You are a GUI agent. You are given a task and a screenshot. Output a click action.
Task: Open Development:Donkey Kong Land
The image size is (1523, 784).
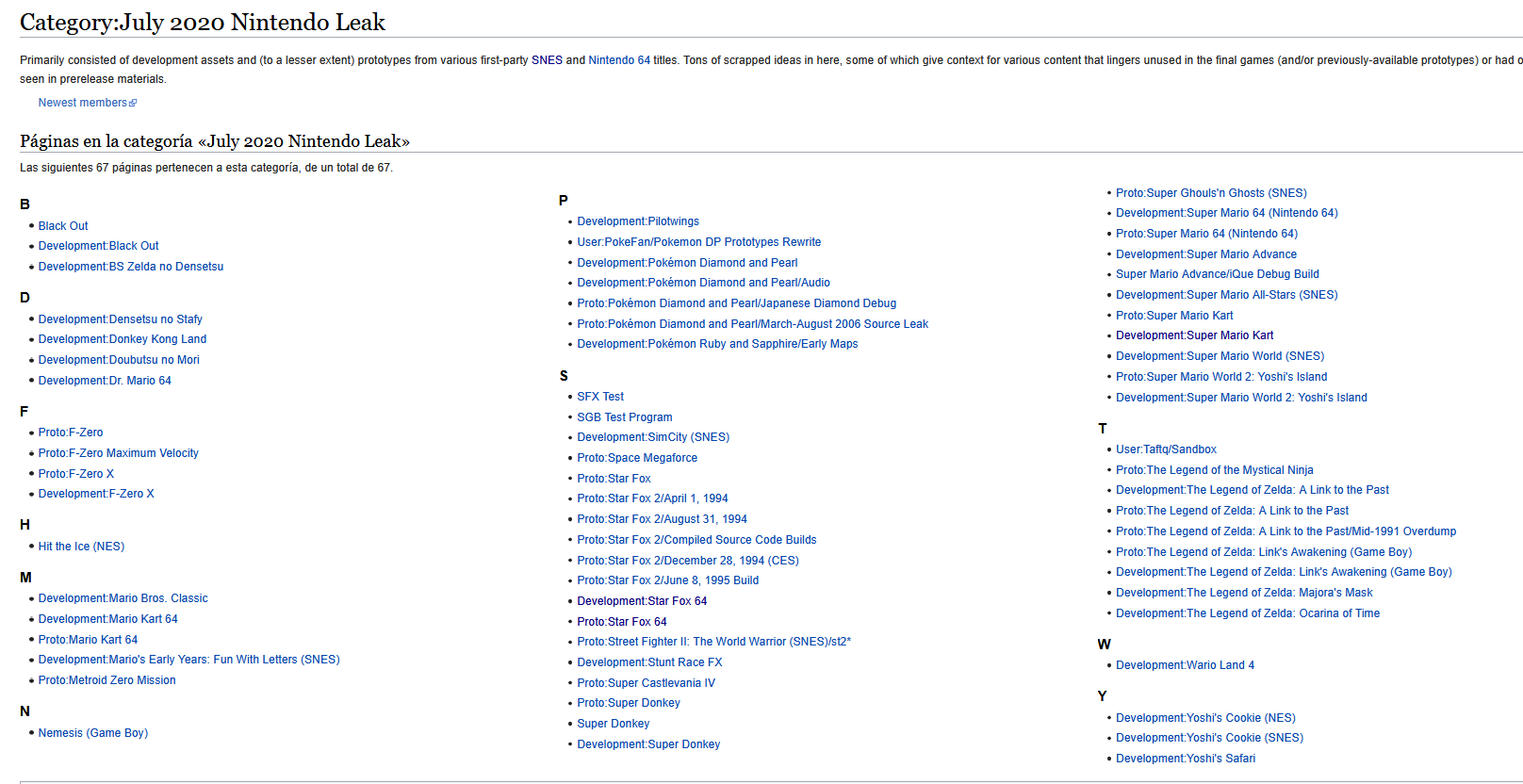tap(123, 339)
